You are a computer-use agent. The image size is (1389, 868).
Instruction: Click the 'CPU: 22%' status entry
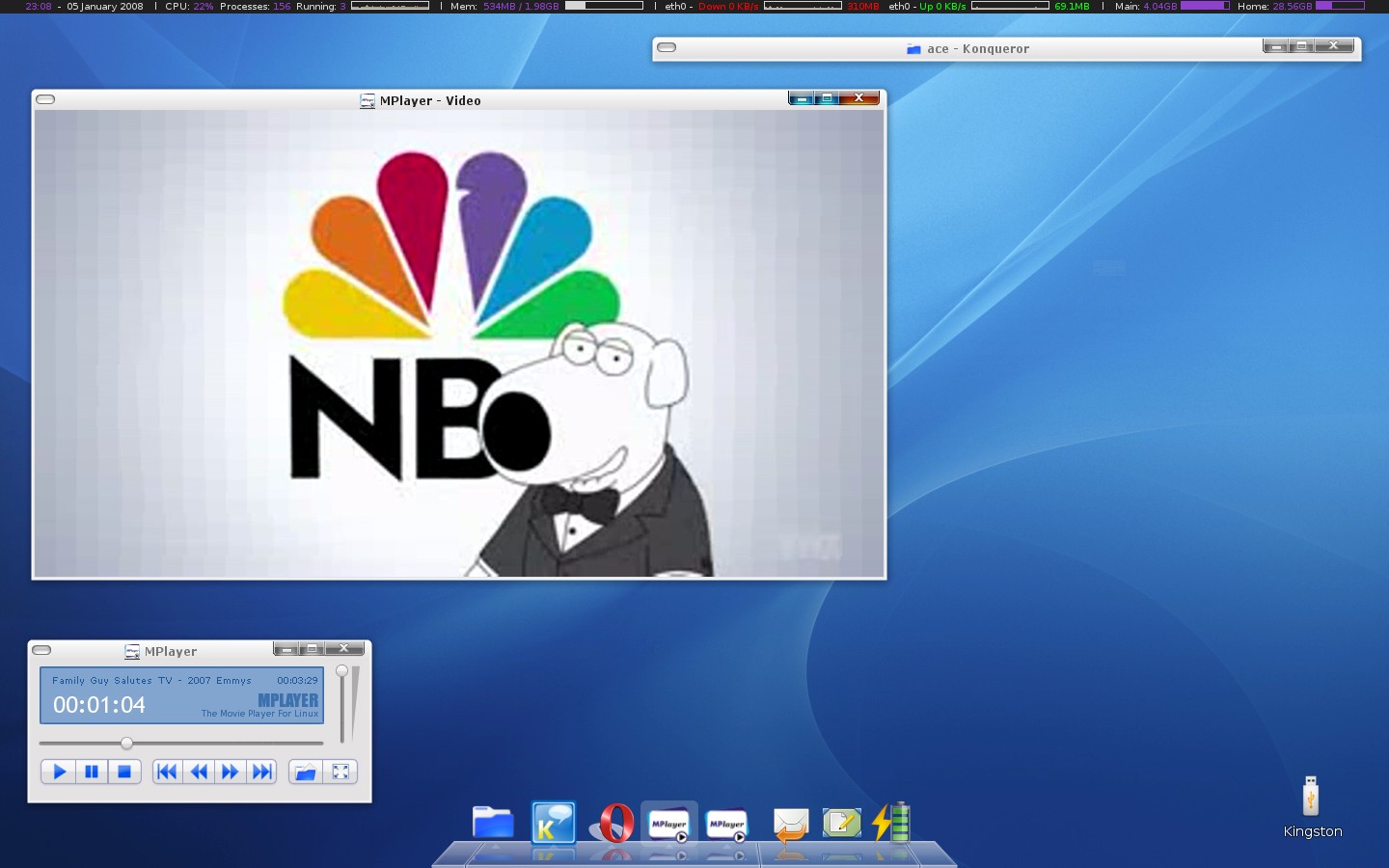point(189,6)
